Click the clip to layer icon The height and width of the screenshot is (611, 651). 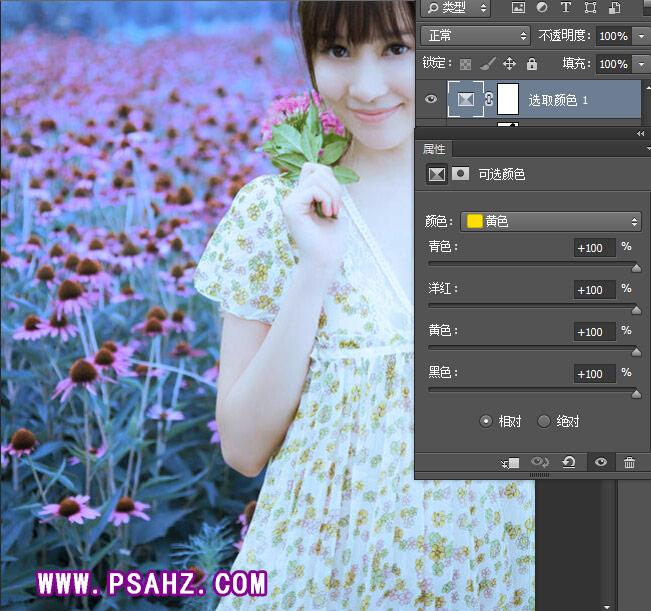pos(511,463)
